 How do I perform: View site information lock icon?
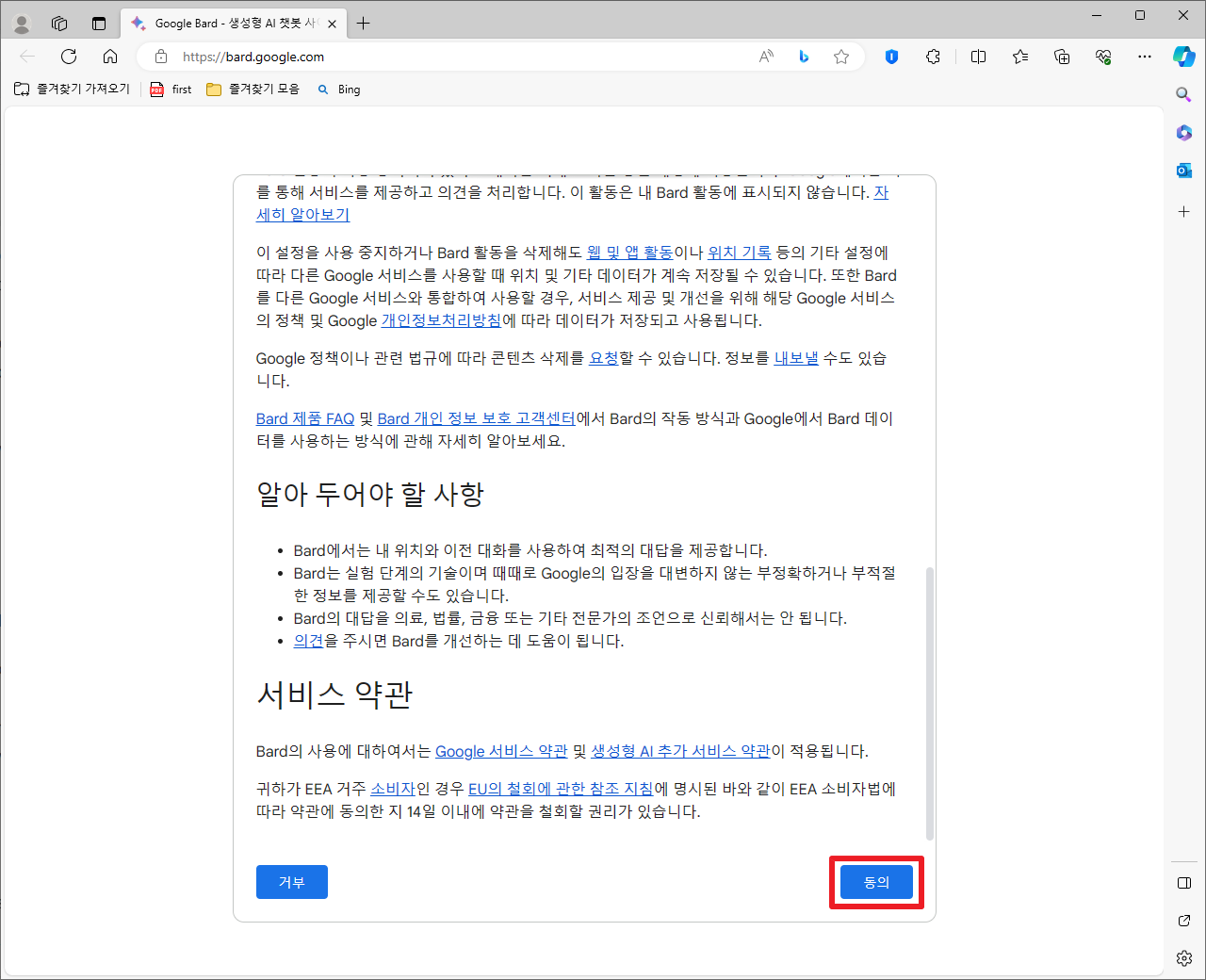coord(161,57)
